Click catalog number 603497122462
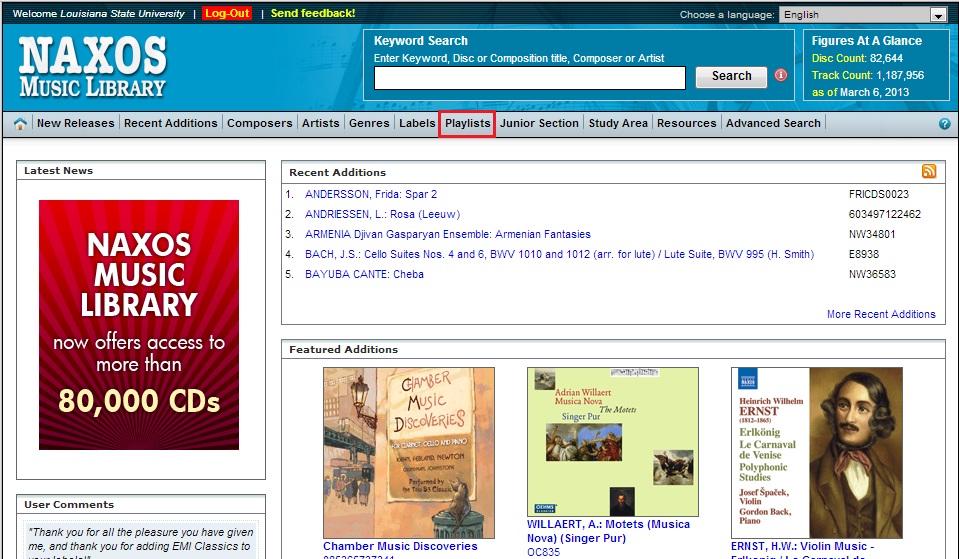The image size is (959, 559). pyautogui.click(x=884, y=215)
